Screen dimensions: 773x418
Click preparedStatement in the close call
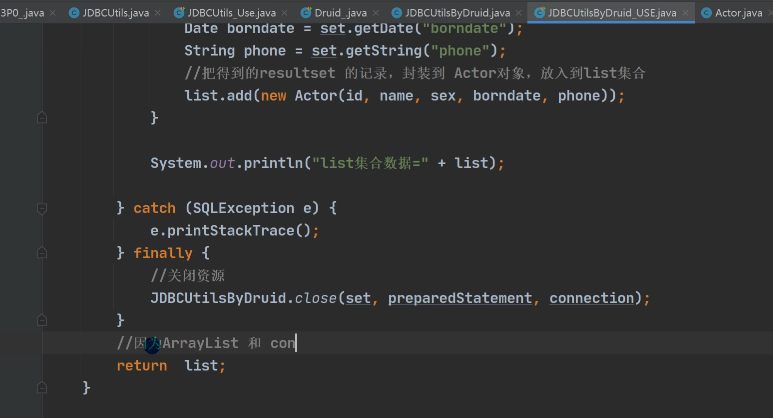459,298
